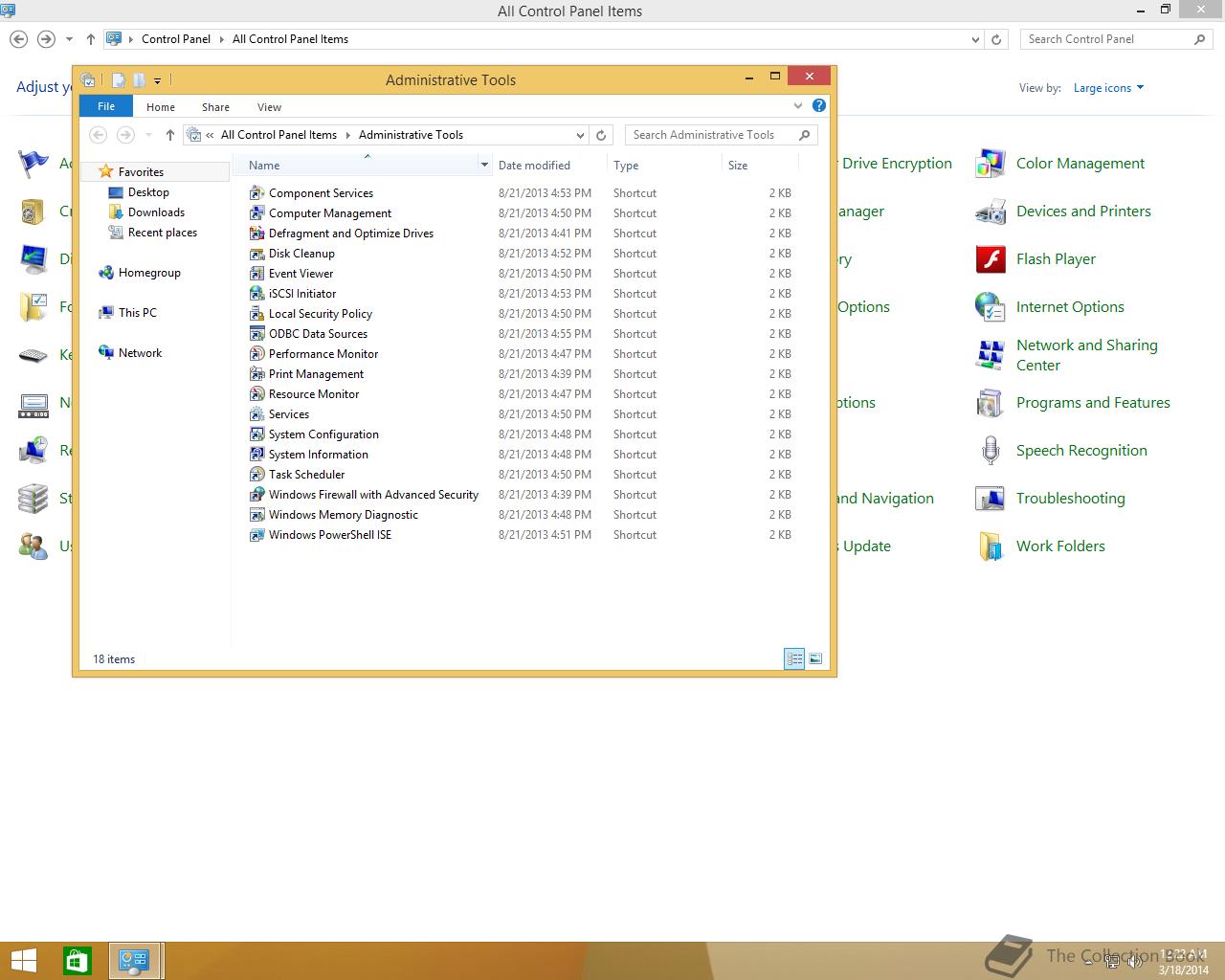The width and height of the screenshot is (1225, 980).
Task: Select Desktop in navigation pane
Action: click(148, 192)
